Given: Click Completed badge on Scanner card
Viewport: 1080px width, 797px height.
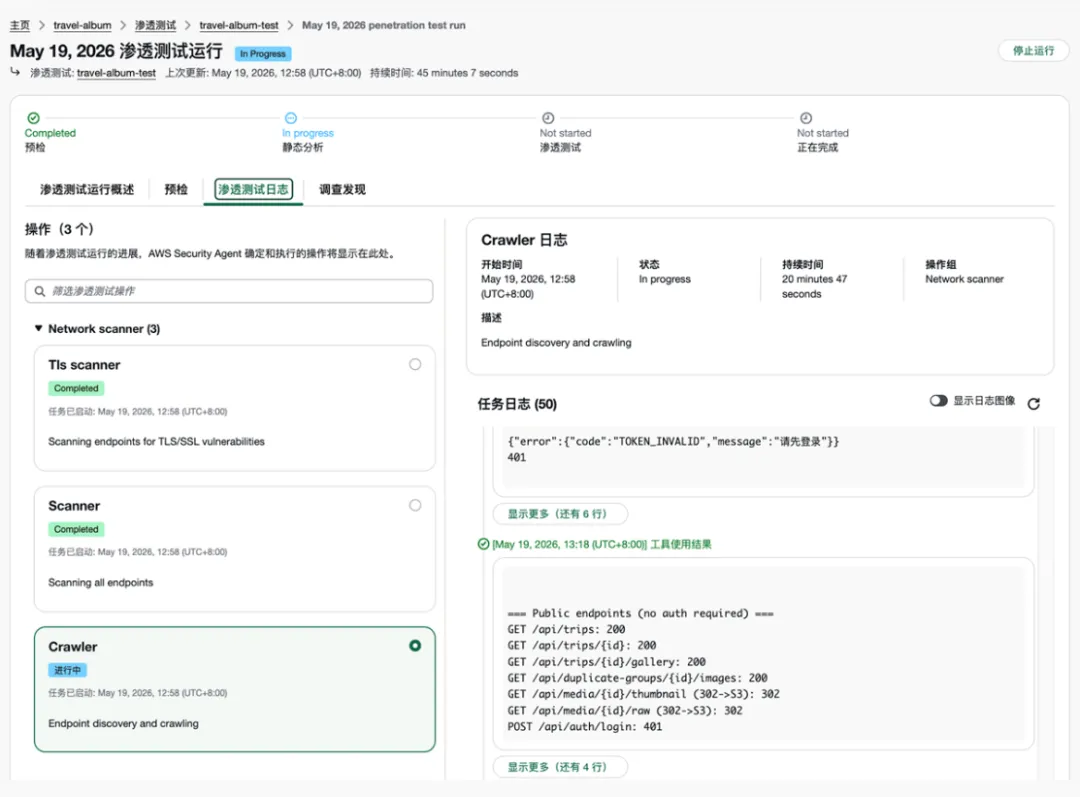Looking at the screenshot, I should click(x=76, y=529).
